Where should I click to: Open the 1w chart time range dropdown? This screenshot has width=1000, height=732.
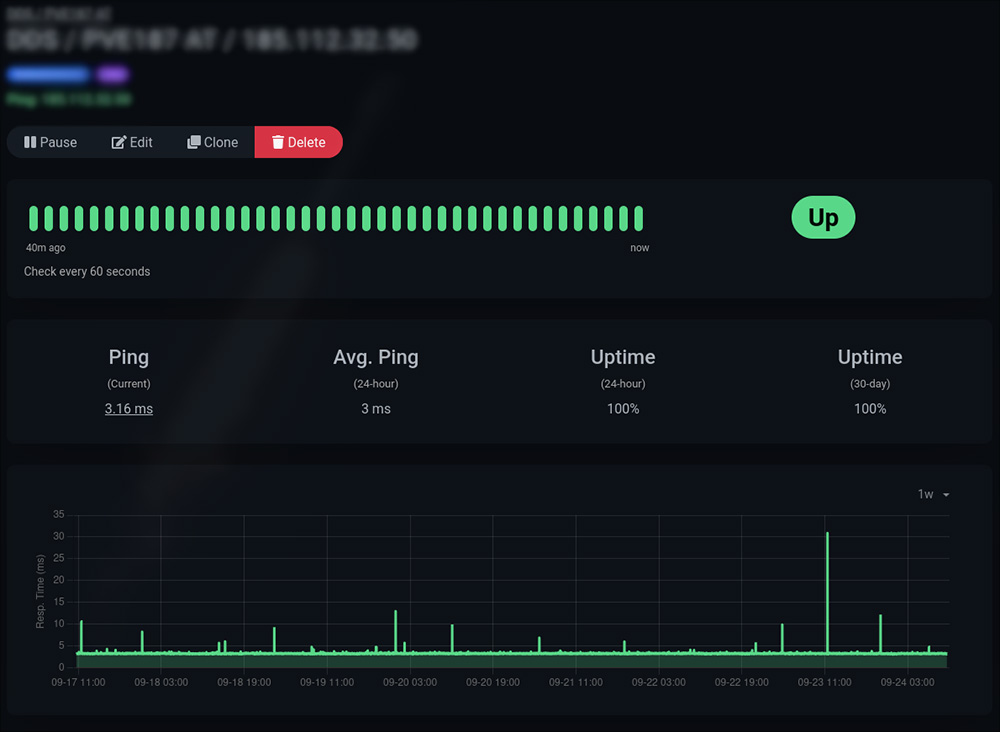click(x=933, y=494)
